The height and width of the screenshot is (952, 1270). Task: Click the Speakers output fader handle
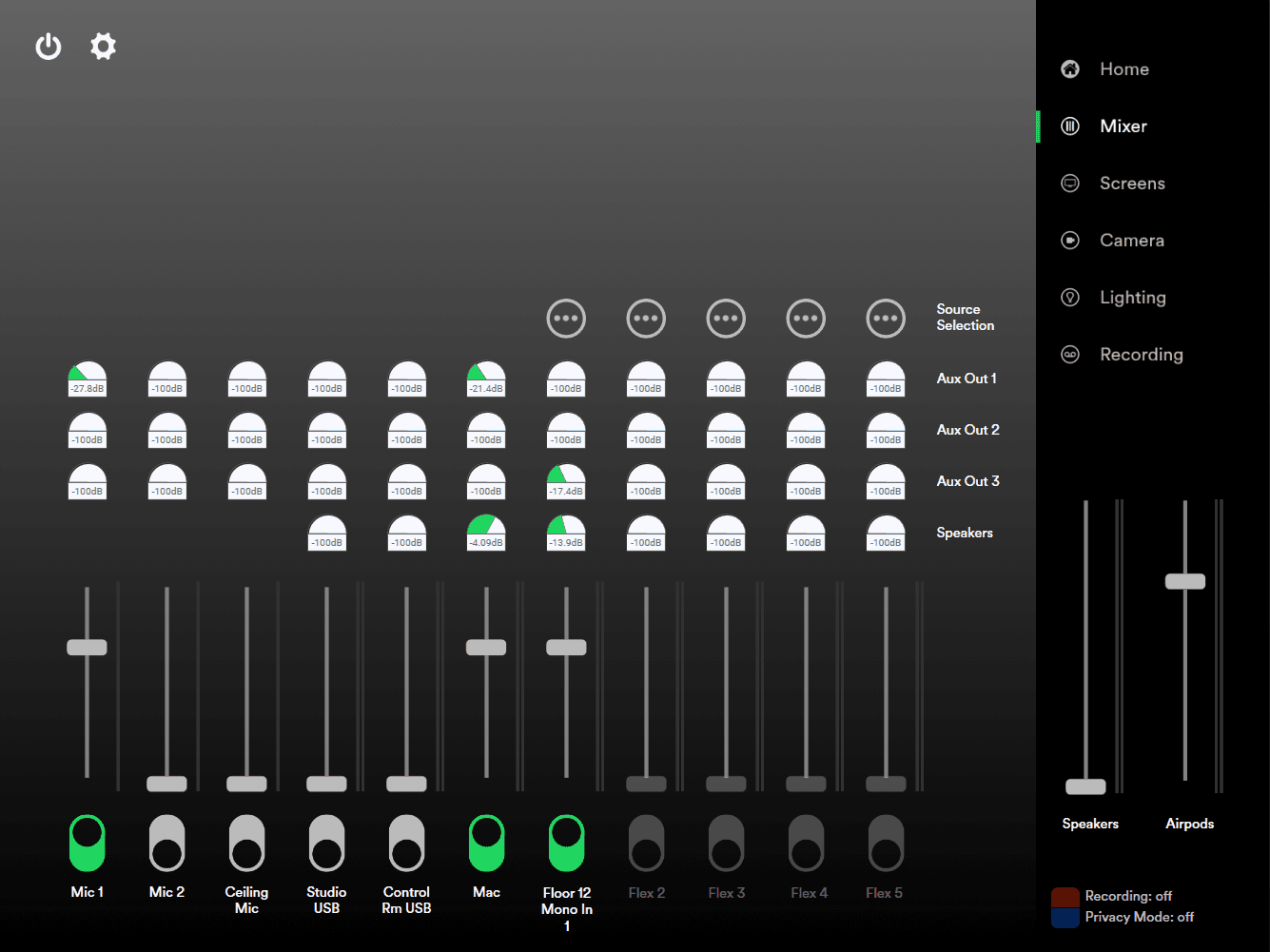(1085, 787)
